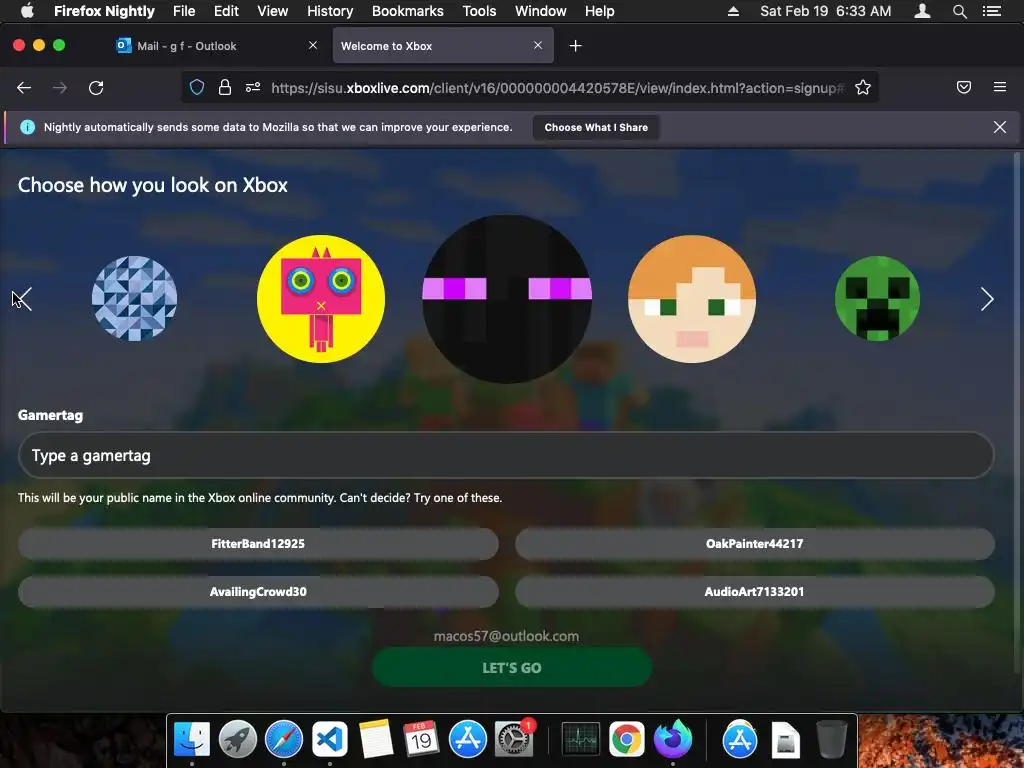
Task: Open the File menu
Action: 184,11
